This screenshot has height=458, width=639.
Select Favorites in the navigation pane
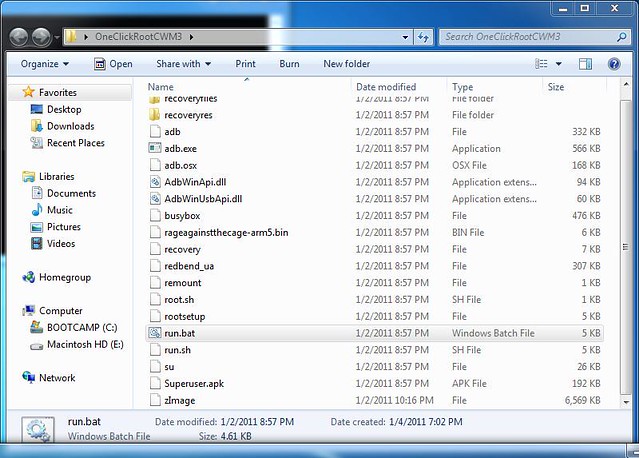tap(57, 92)
